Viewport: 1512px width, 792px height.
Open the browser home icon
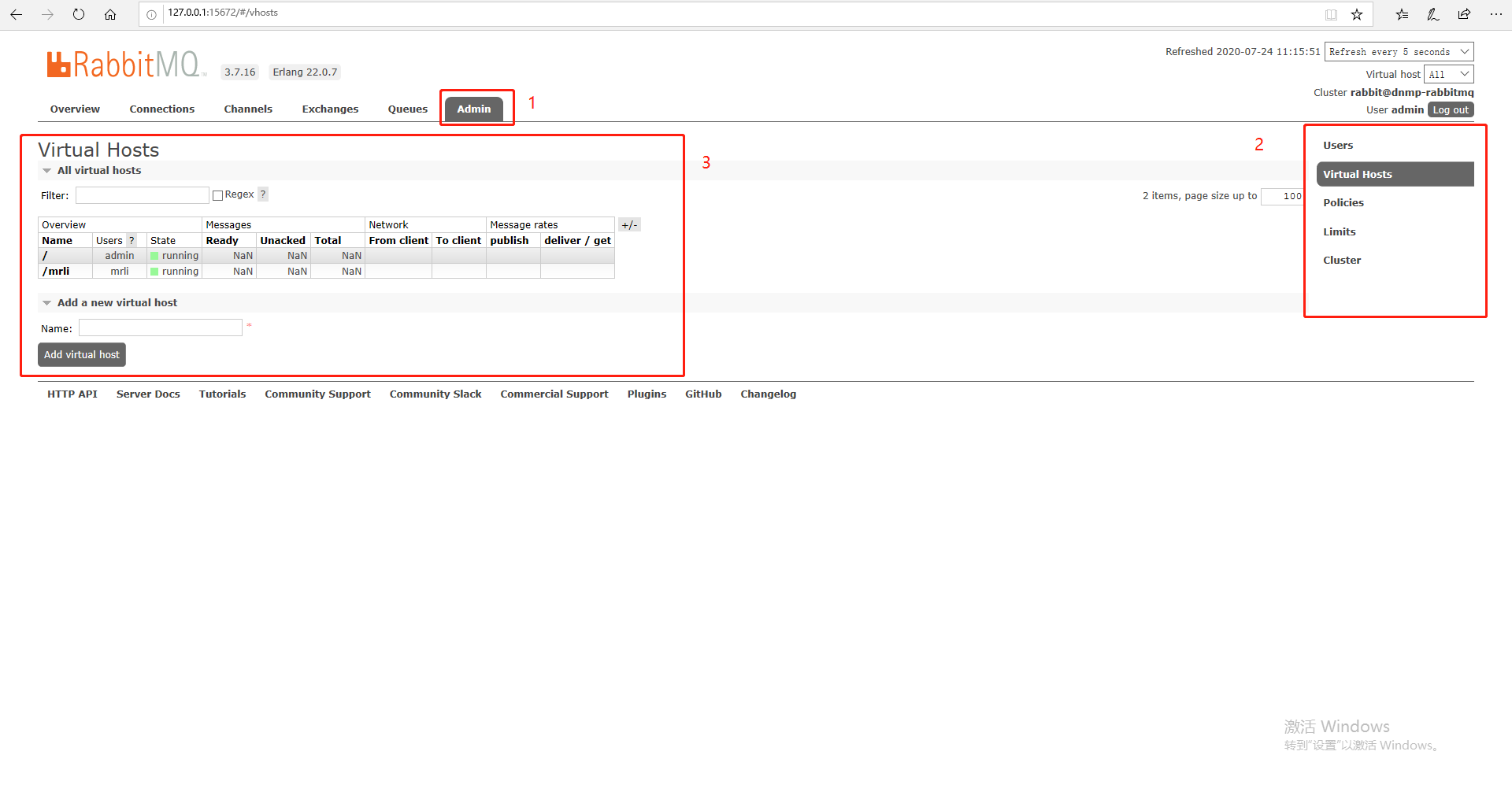[110, 14]
